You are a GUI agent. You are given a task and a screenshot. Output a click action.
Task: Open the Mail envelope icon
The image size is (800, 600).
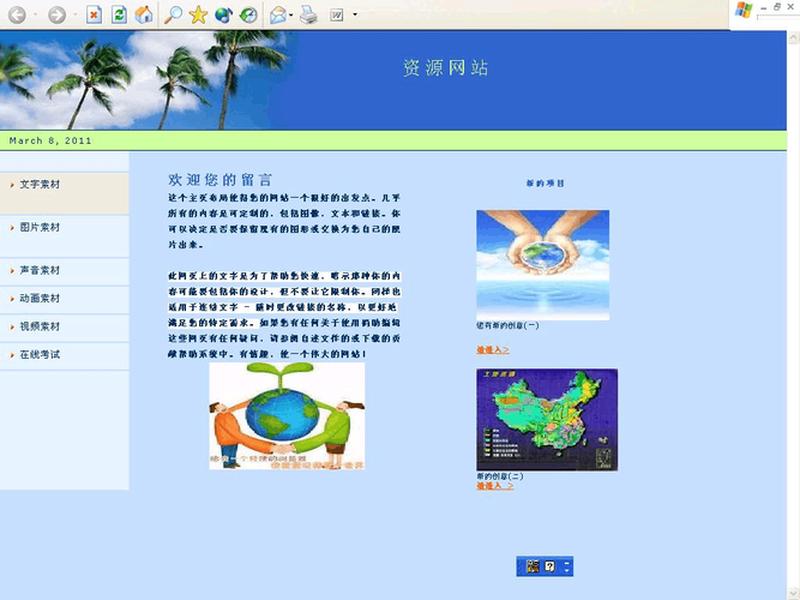(x=278, y=14)
